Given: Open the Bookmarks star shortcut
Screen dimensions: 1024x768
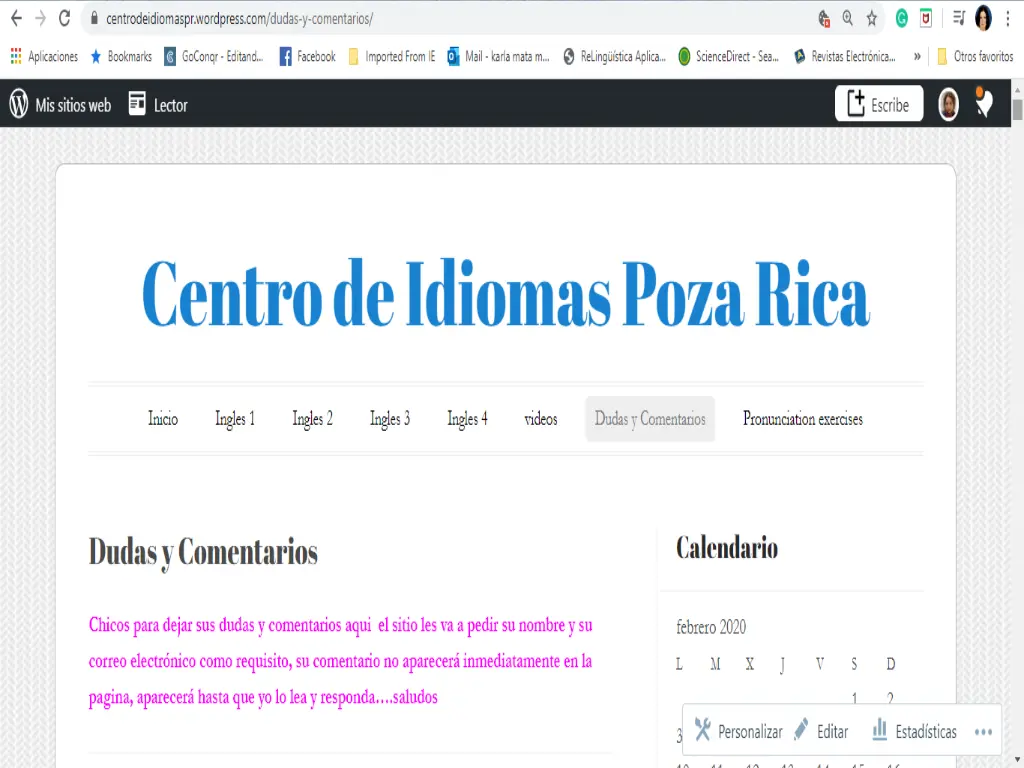Looking at the screenshot, I should pos(121,56).
